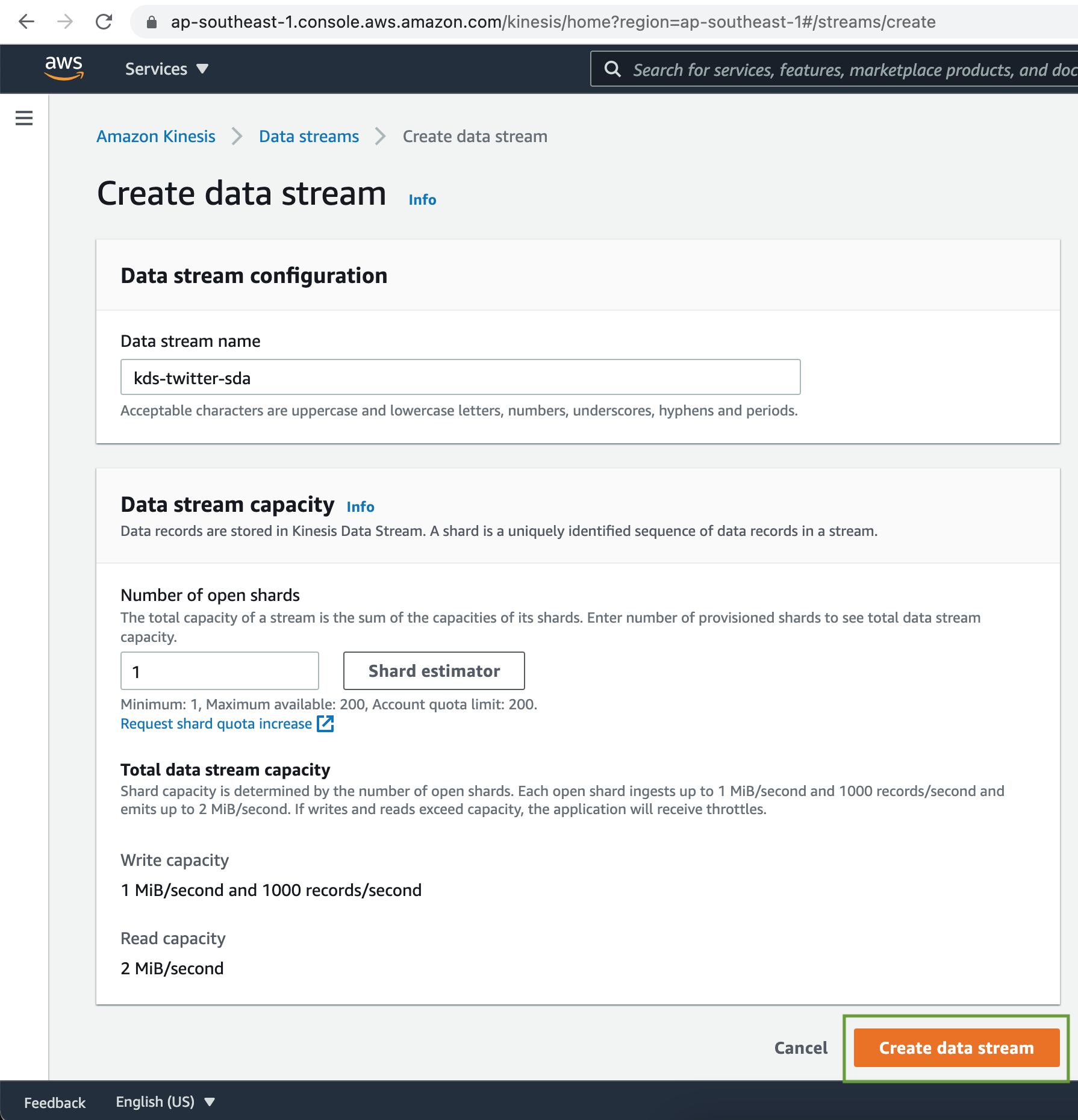Focus the Number of open shards field
Screen dimensions: 1078x1120
coord(220,671)
